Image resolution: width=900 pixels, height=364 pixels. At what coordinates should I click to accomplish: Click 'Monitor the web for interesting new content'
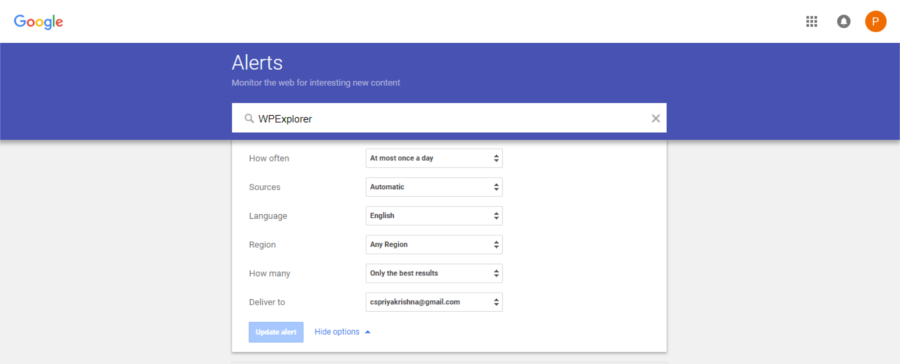click(316, 83)
